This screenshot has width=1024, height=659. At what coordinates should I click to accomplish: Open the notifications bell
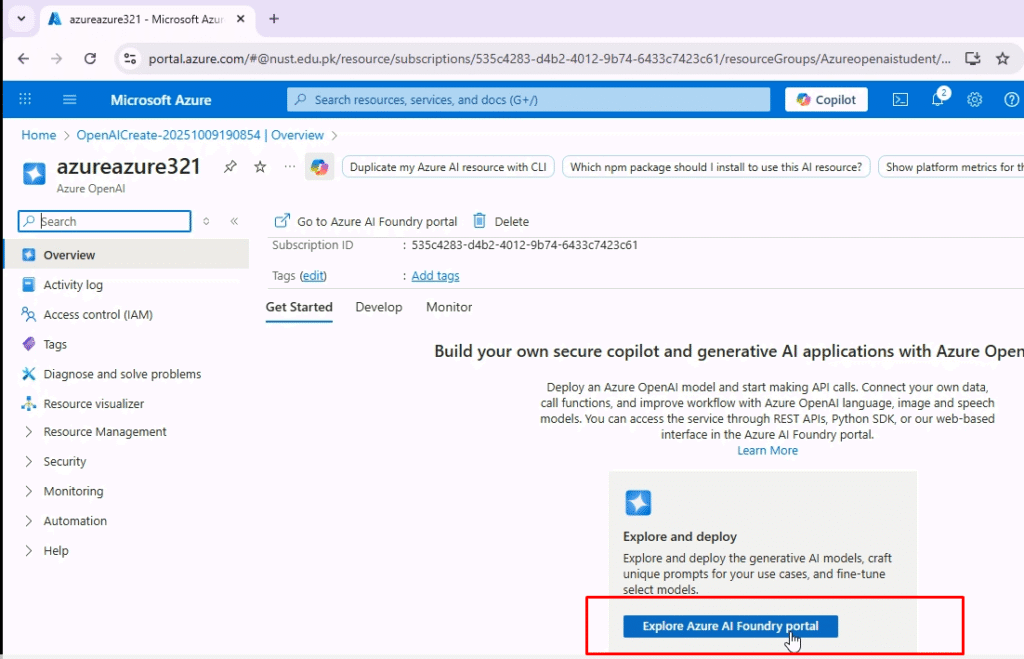pyautogui.click(x=937, y=100)
